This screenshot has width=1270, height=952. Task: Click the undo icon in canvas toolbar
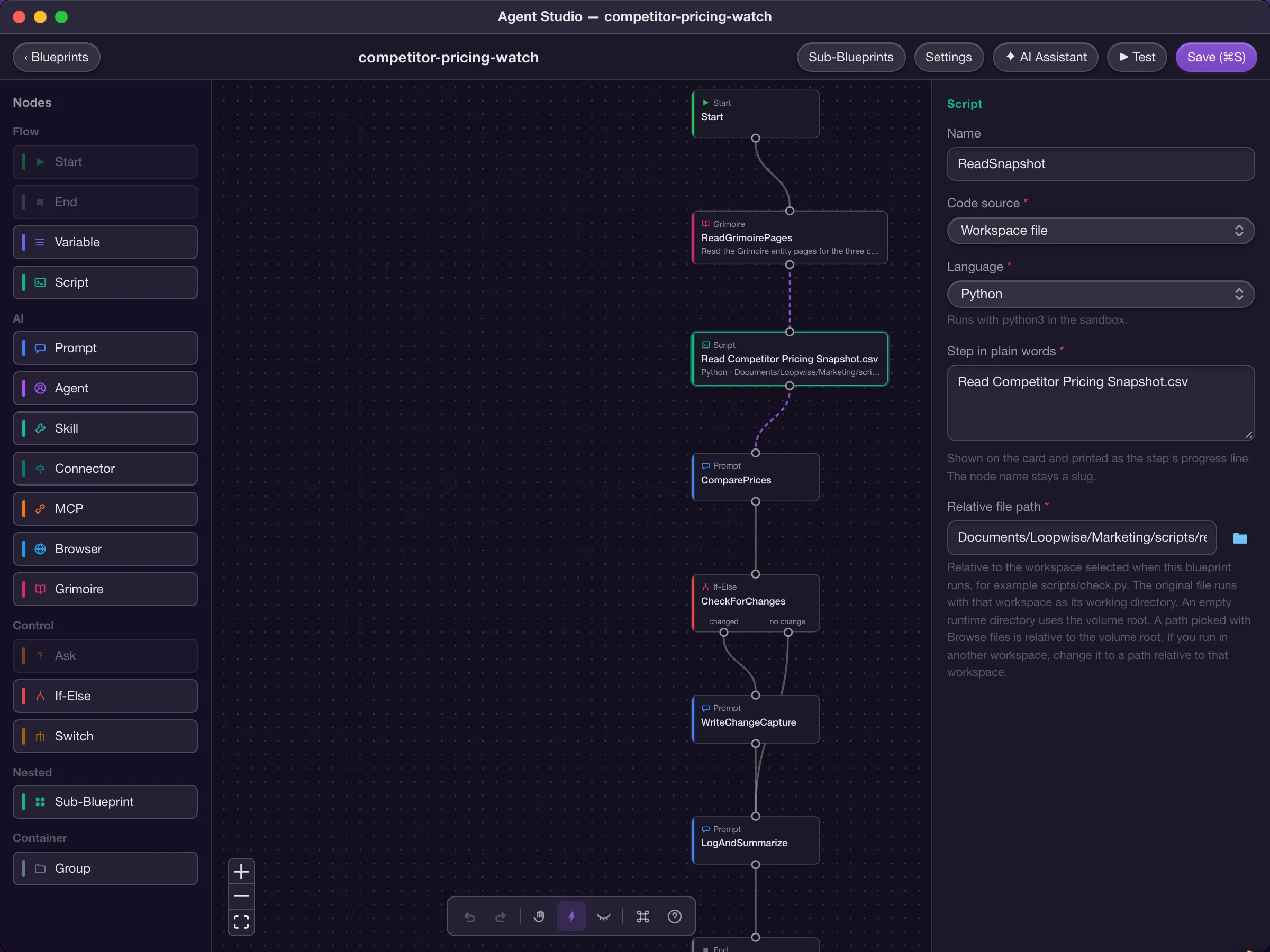coord(470,917)
